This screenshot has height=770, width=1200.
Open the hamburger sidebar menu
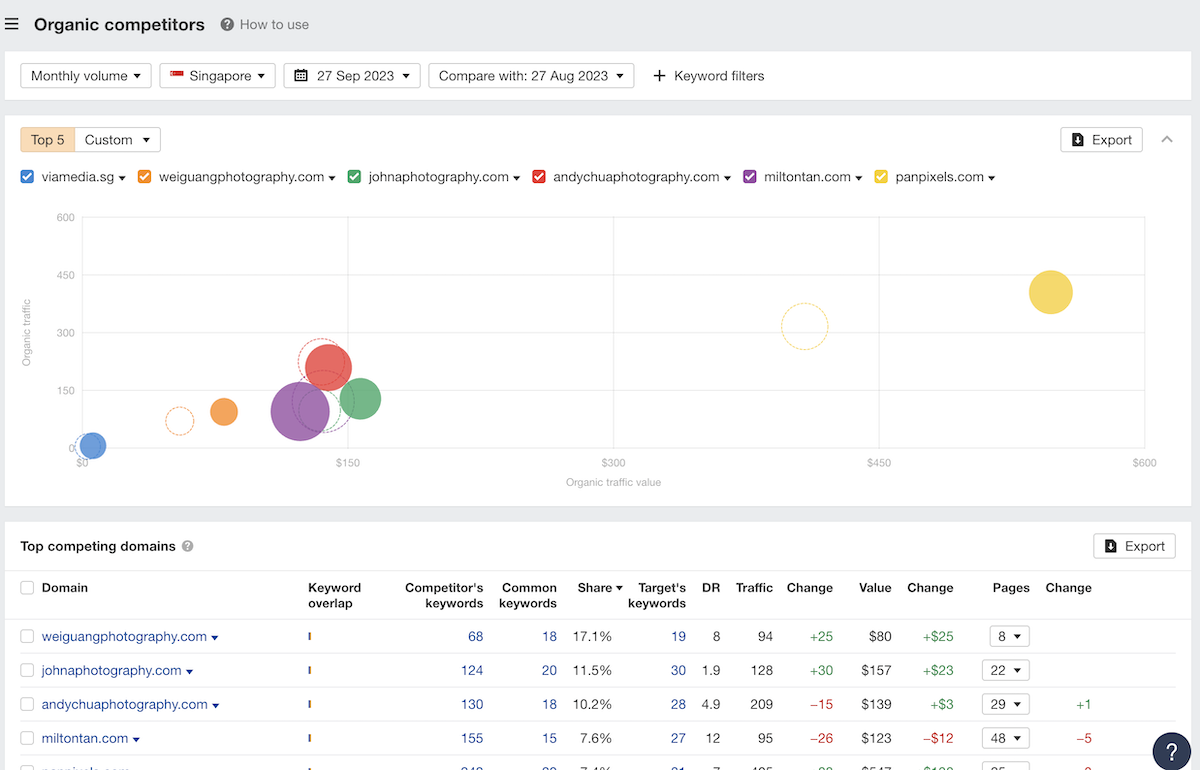(x=12, y=25)
